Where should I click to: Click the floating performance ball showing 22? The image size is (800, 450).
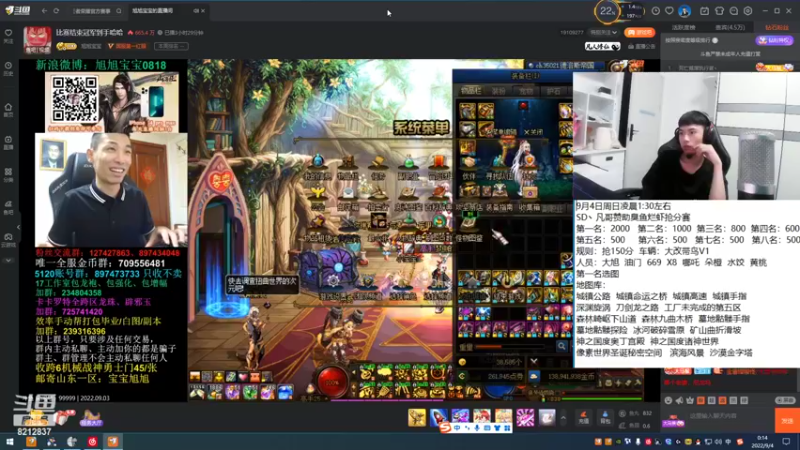pos(607,11)
